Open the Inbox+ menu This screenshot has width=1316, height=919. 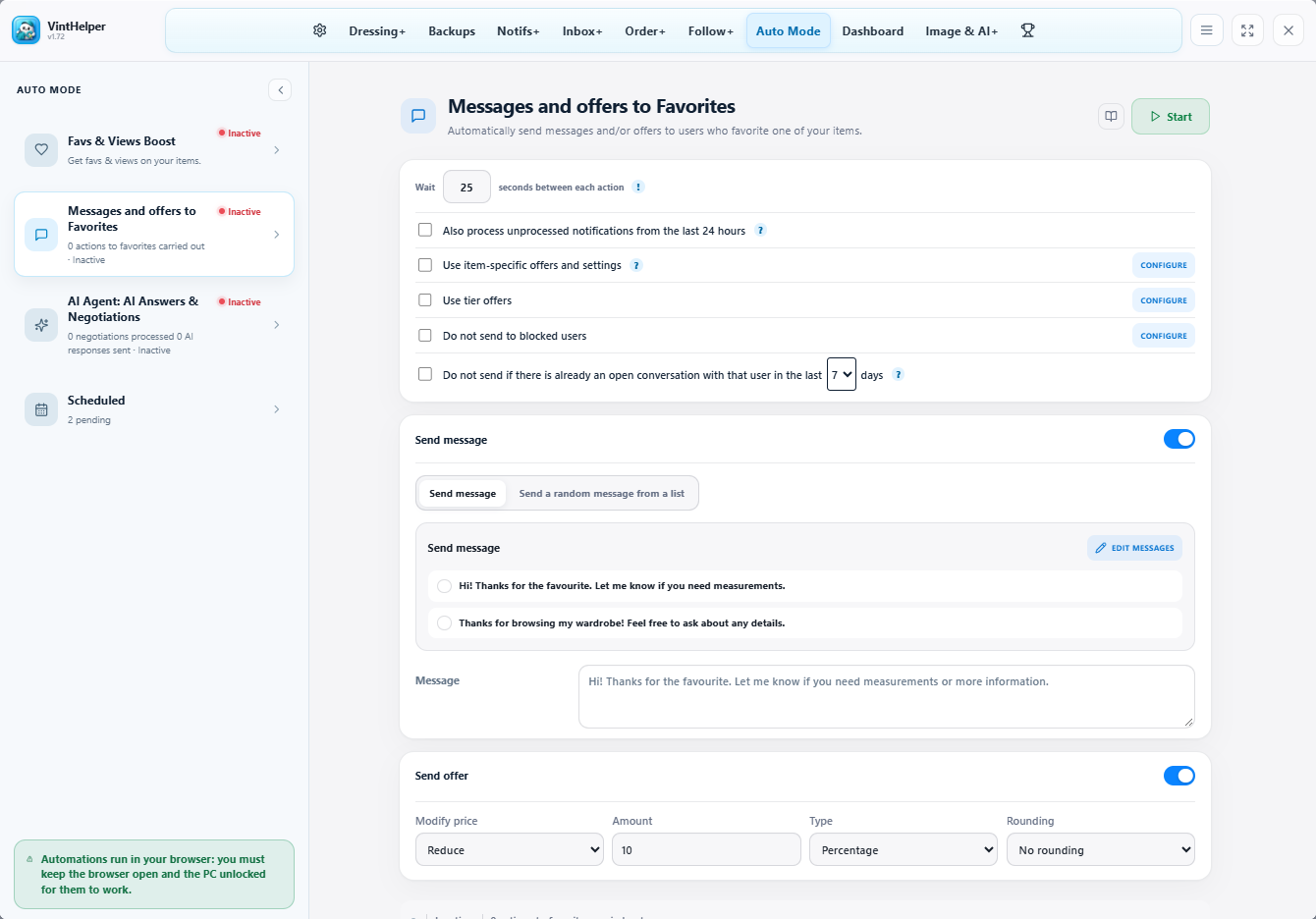point(582,31)
